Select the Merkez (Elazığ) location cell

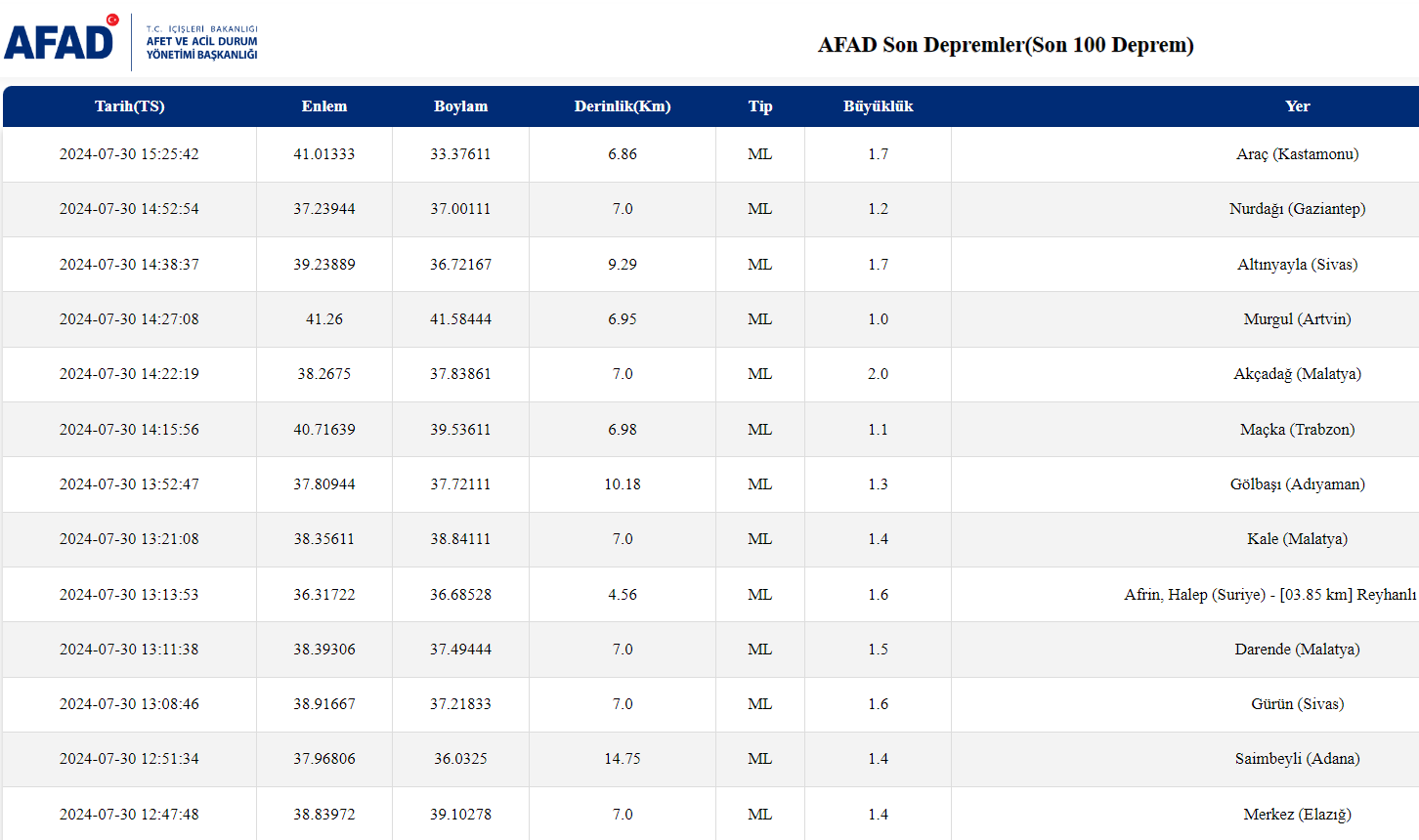point(1298,815)
